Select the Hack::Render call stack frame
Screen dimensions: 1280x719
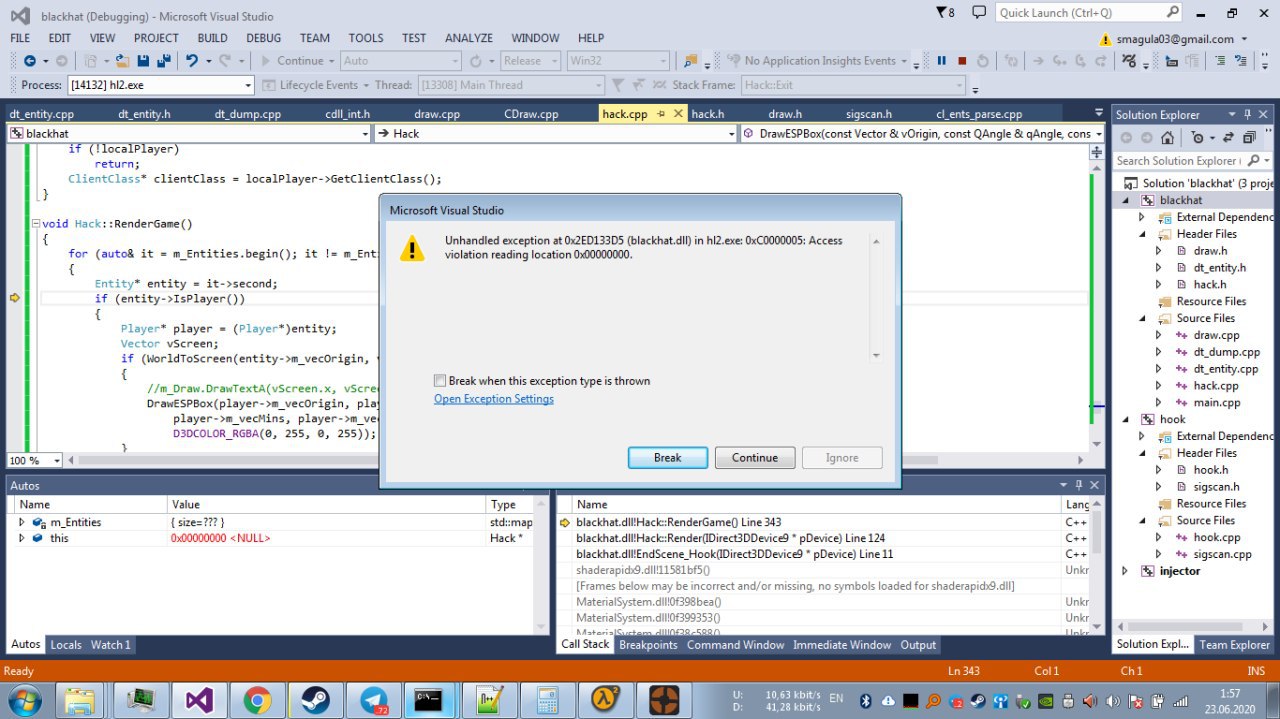pyautogui.click(x=731, y=538)
